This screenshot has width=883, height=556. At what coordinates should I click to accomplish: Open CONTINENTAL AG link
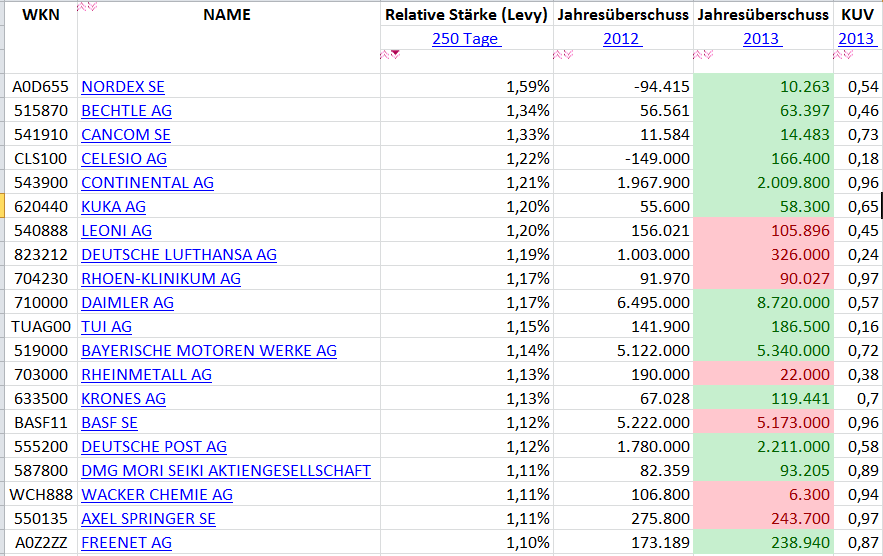click(148, 183)
